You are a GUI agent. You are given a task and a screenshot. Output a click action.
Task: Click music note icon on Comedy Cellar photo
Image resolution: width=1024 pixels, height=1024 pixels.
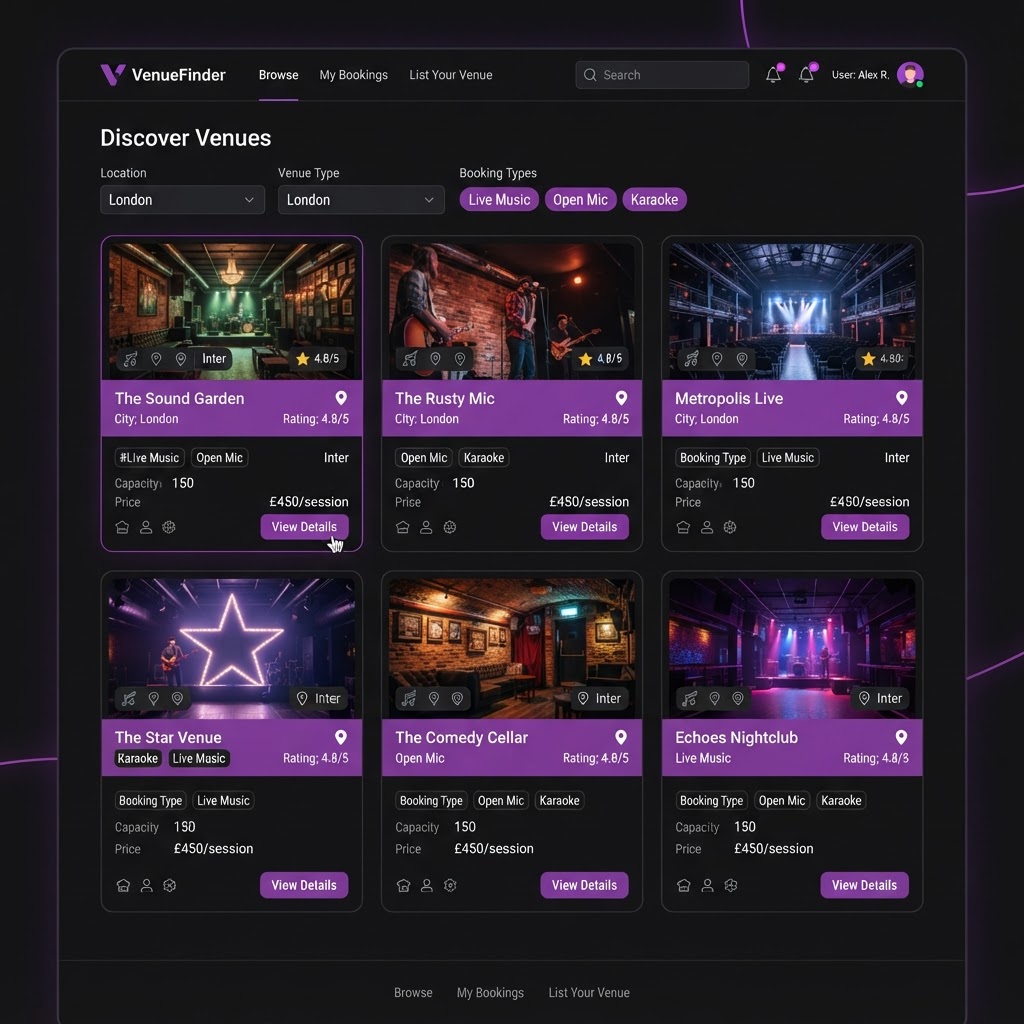(409, 699)
